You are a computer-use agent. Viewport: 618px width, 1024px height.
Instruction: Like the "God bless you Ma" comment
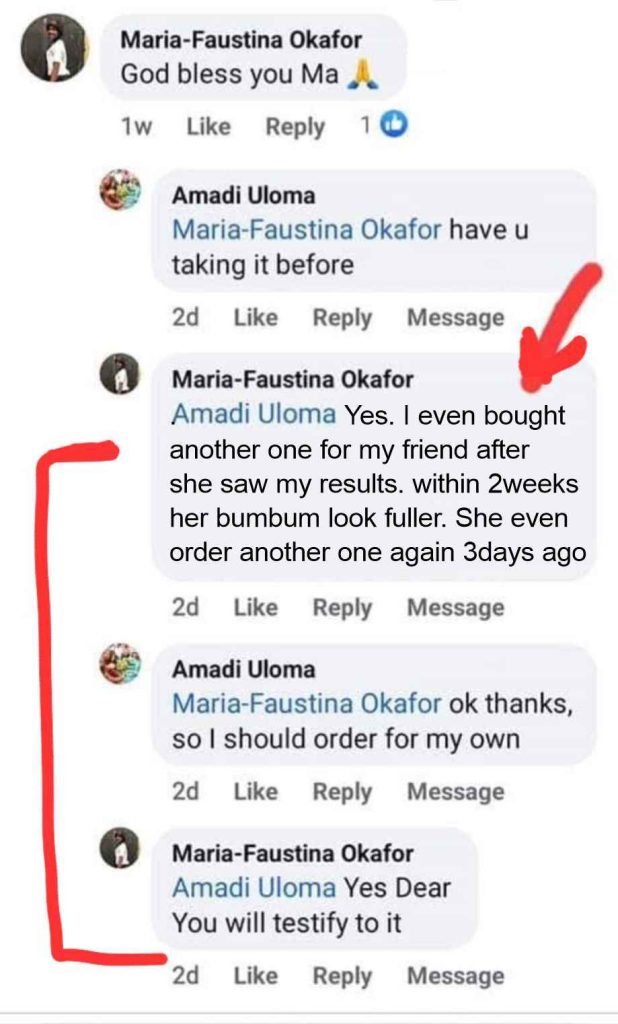pos(208,127)
